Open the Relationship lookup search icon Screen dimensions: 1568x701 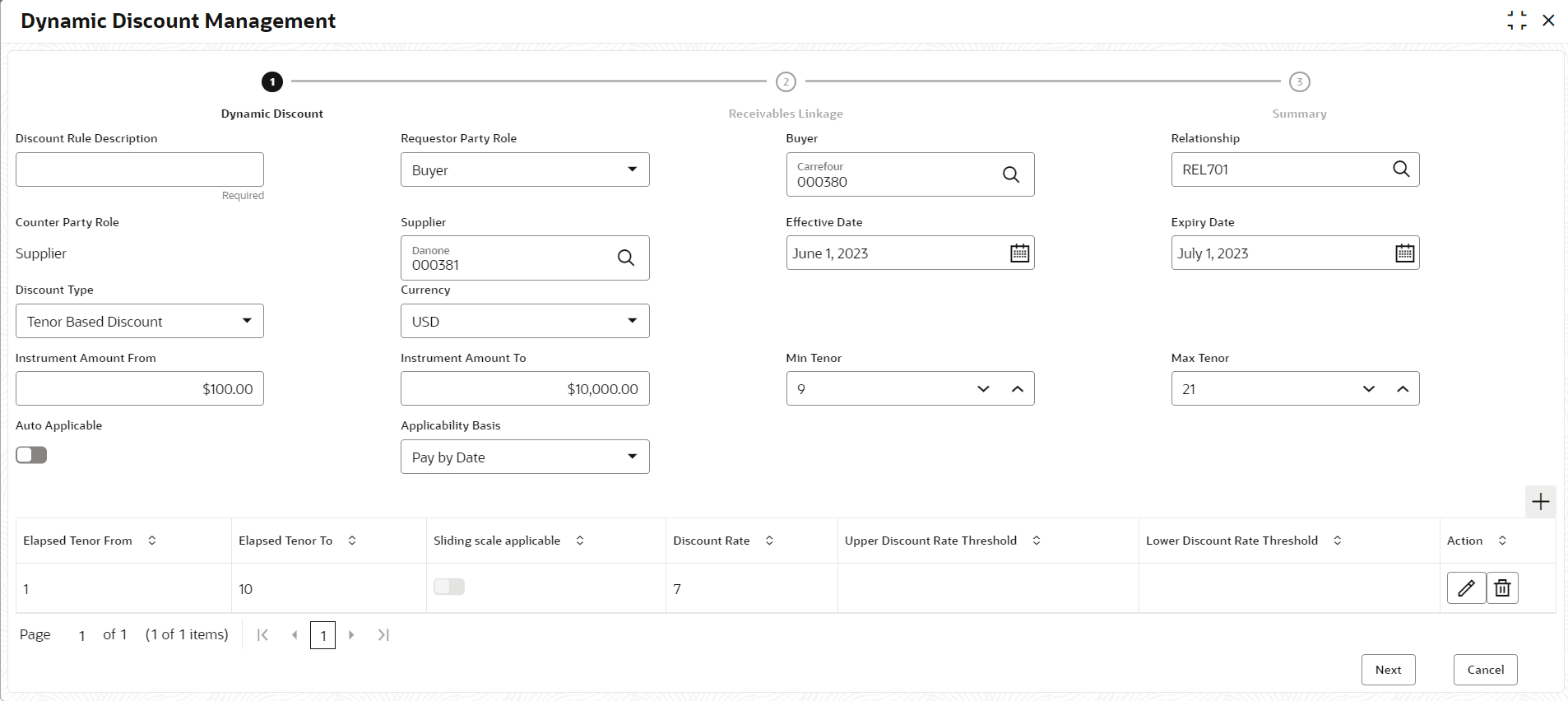click(1400, 169)
